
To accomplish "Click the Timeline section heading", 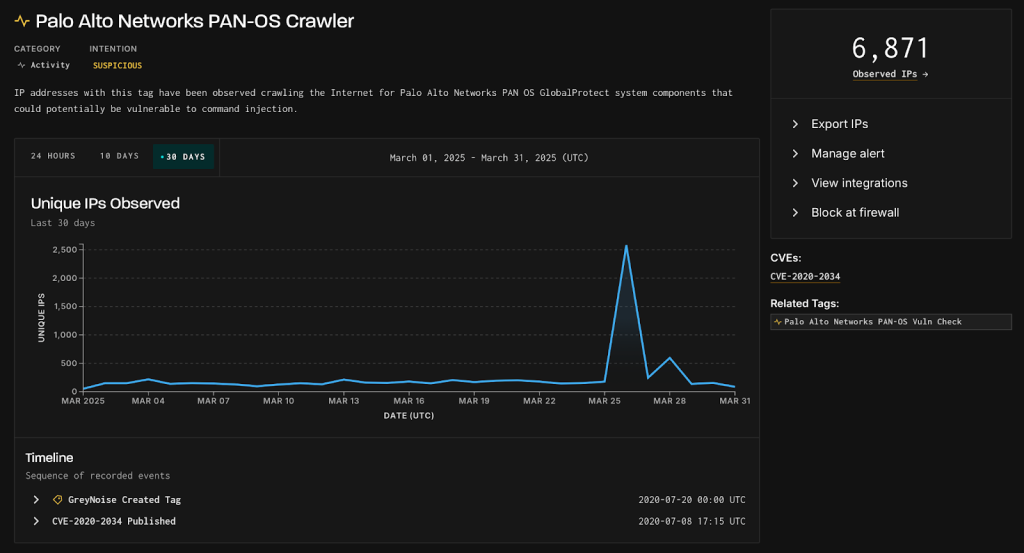I will pos(49,458).
